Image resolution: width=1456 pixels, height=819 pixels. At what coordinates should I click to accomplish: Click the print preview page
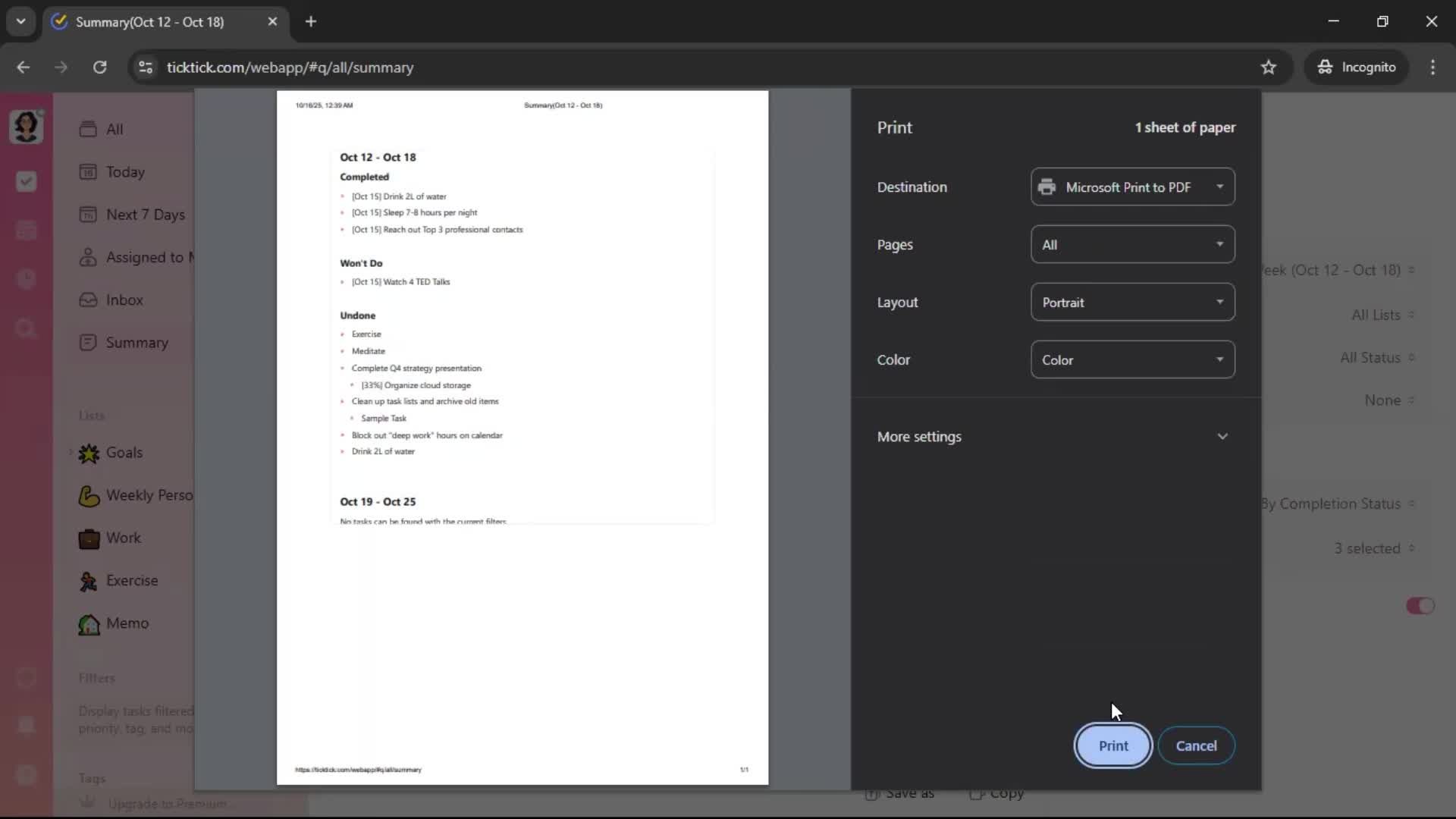click(x=522, y=437)
